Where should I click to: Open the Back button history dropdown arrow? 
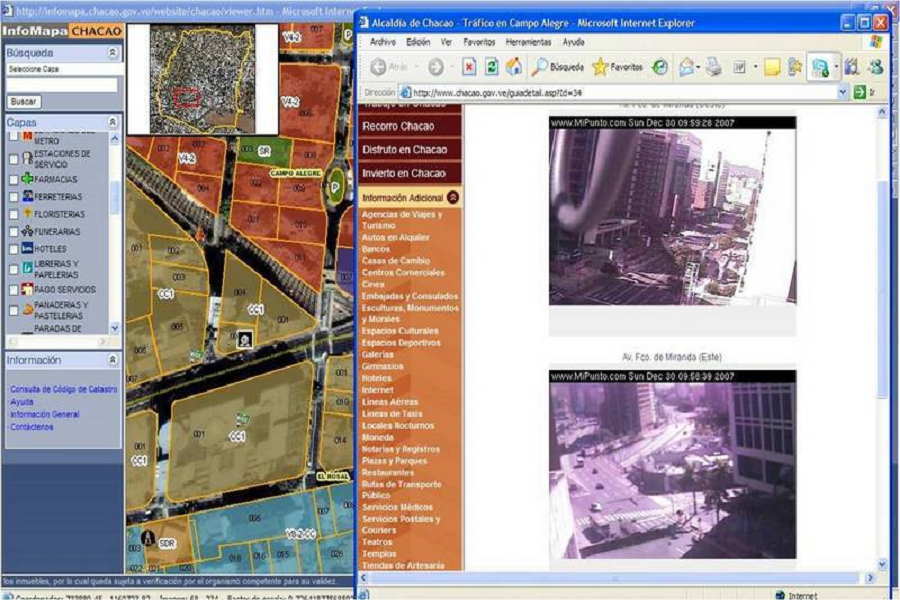click(x=417, y=67)
